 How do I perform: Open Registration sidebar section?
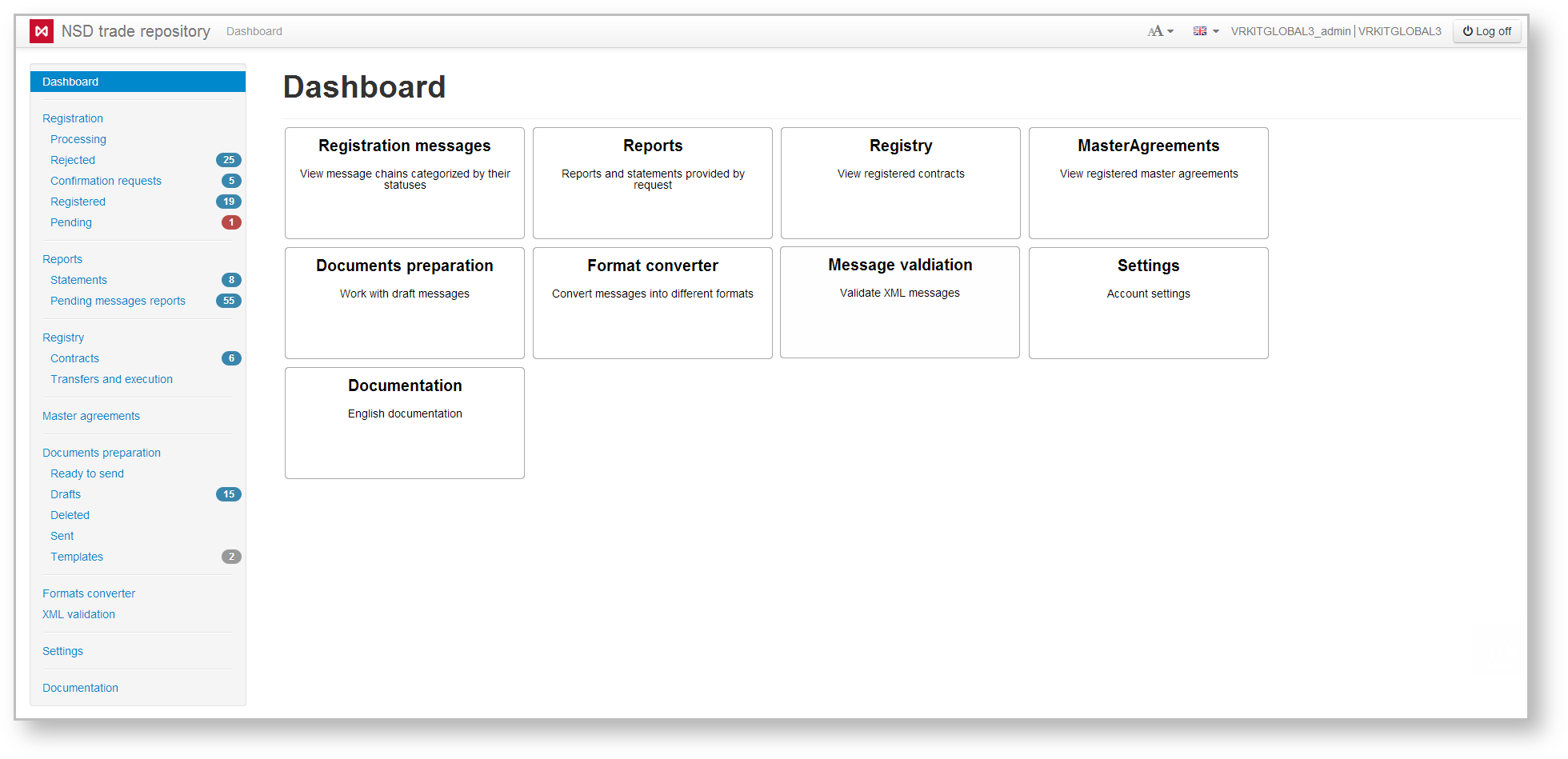pyautogui.click(x=73, y=118)
